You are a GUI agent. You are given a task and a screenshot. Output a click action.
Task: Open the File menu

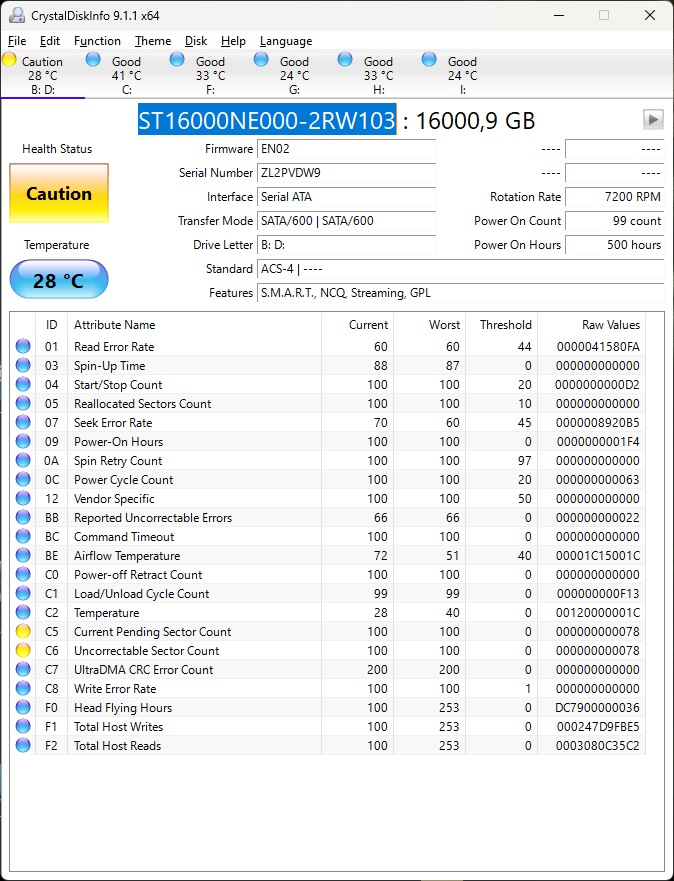(x=17, y=41)
